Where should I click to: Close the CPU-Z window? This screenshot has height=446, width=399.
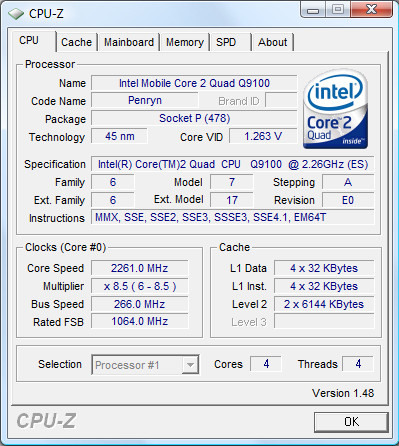[371, 10]
